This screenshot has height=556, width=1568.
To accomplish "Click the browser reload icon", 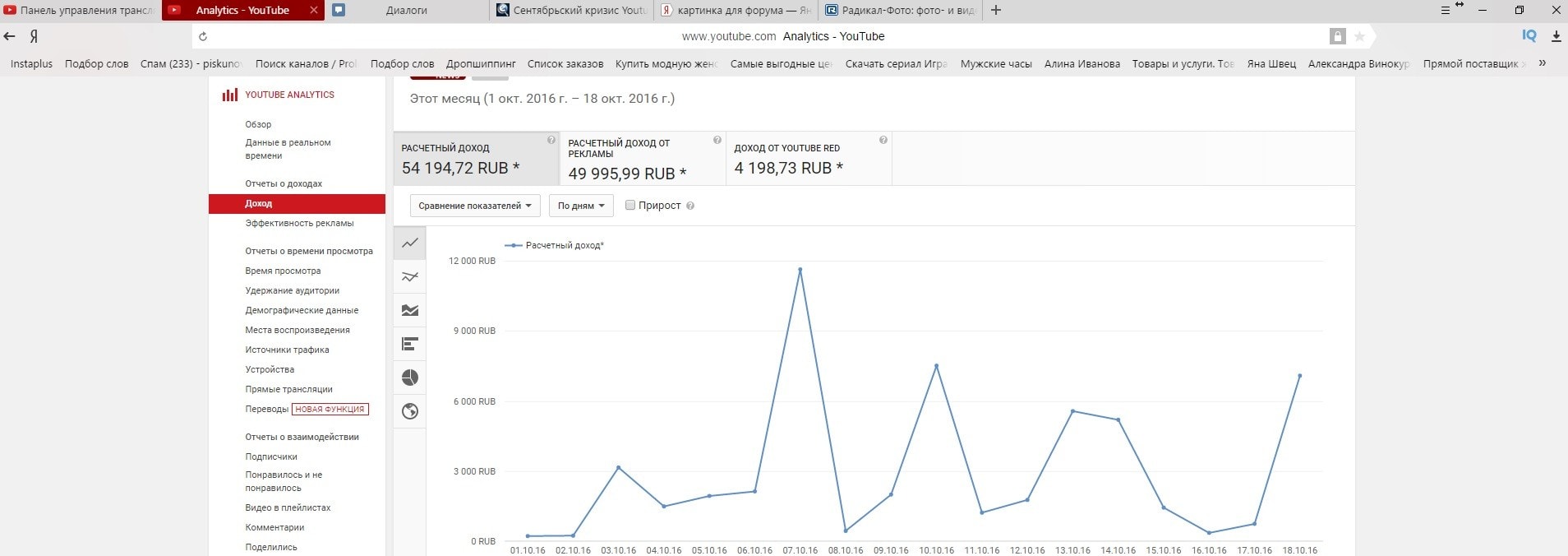I will pos(203,36).
